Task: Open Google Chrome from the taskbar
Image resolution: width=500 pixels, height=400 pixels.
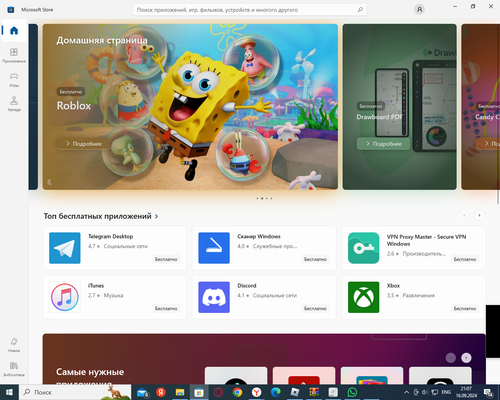Action: [238, 392]
